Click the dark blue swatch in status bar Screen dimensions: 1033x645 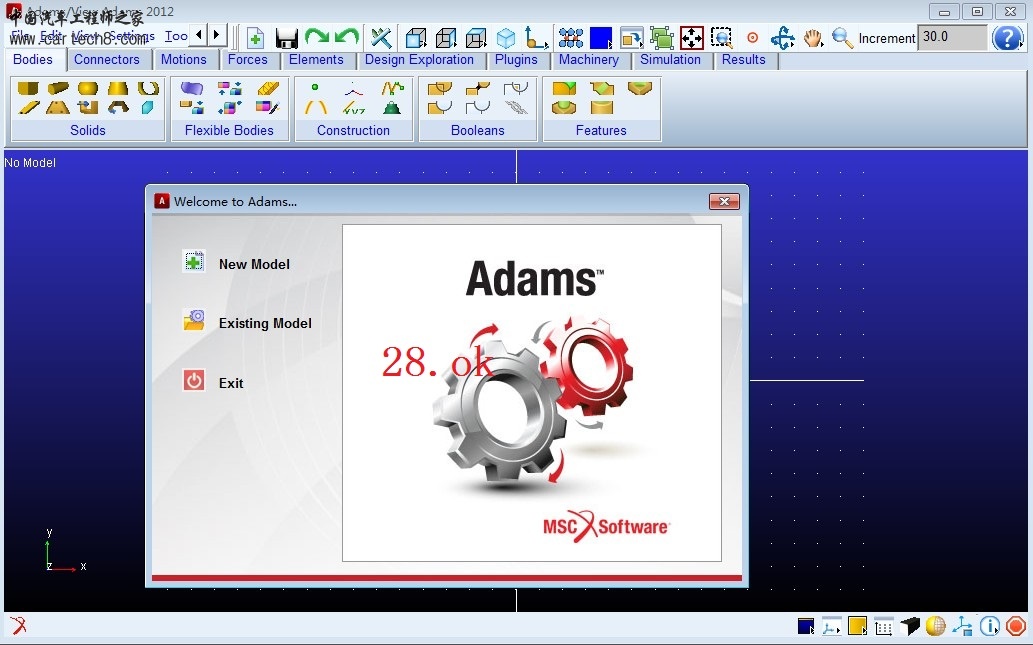[x=805, y=626]
